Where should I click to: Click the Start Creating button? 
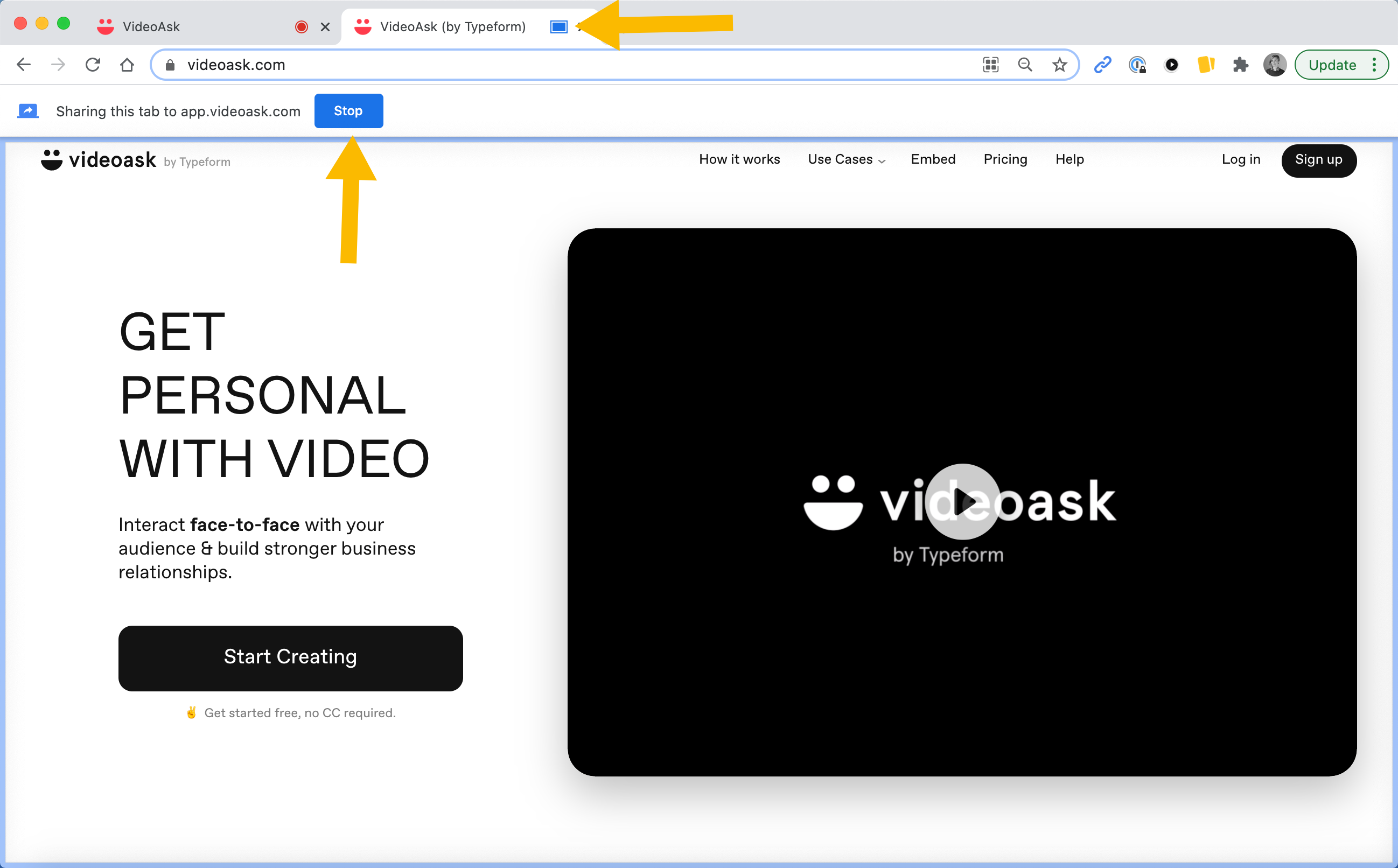point(290,658)
